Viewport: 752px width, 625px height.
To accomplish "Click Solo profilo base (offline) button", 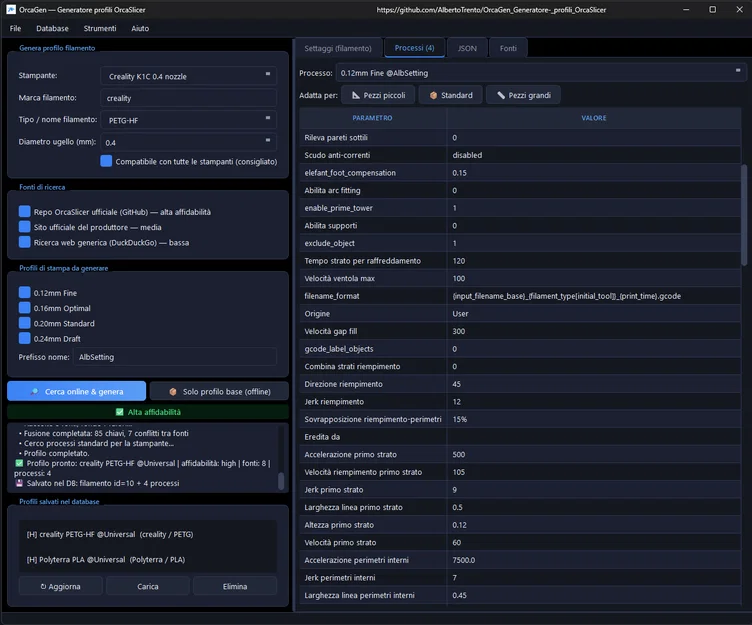I will 219,391.
